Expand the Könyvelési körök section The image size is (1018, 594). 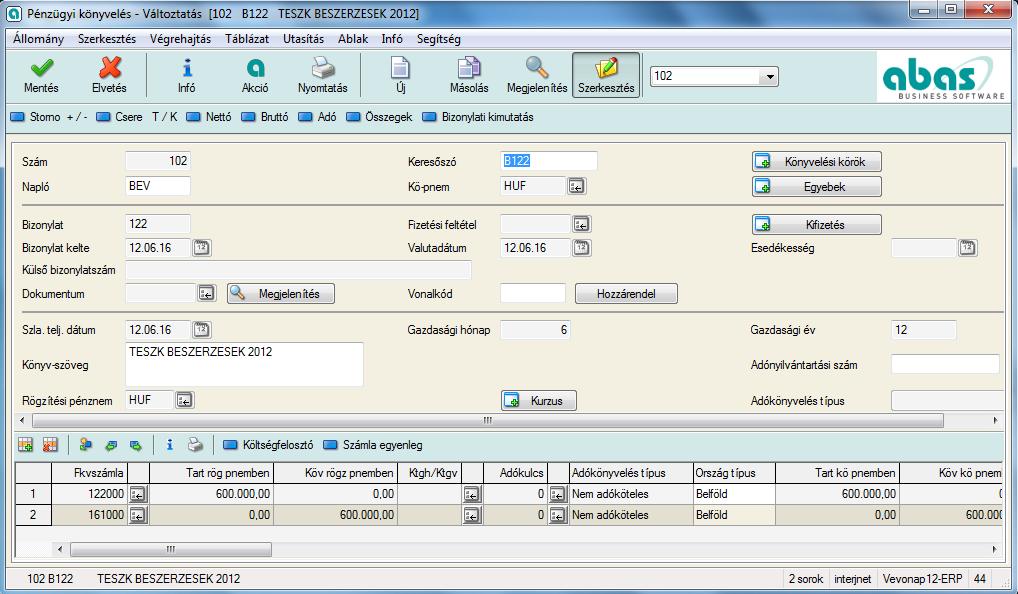point(817,162)
